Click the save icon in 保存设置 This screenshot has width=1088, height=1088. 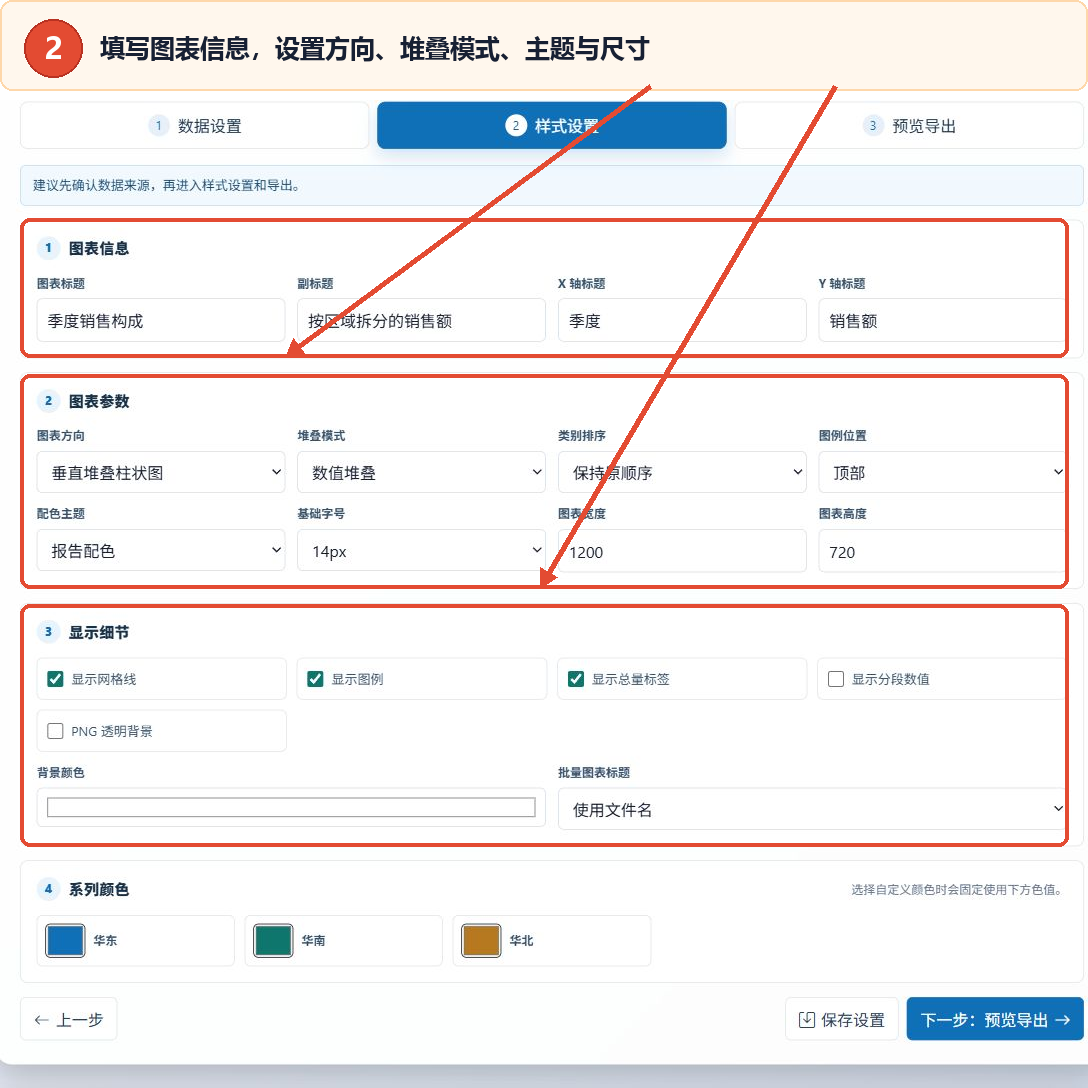click(806, 1019)
